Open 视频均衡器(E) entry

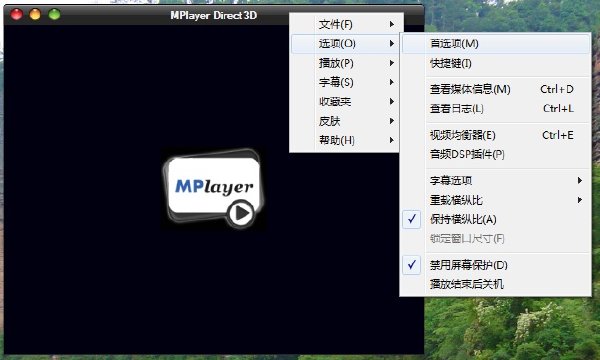[x=496, y=135]
